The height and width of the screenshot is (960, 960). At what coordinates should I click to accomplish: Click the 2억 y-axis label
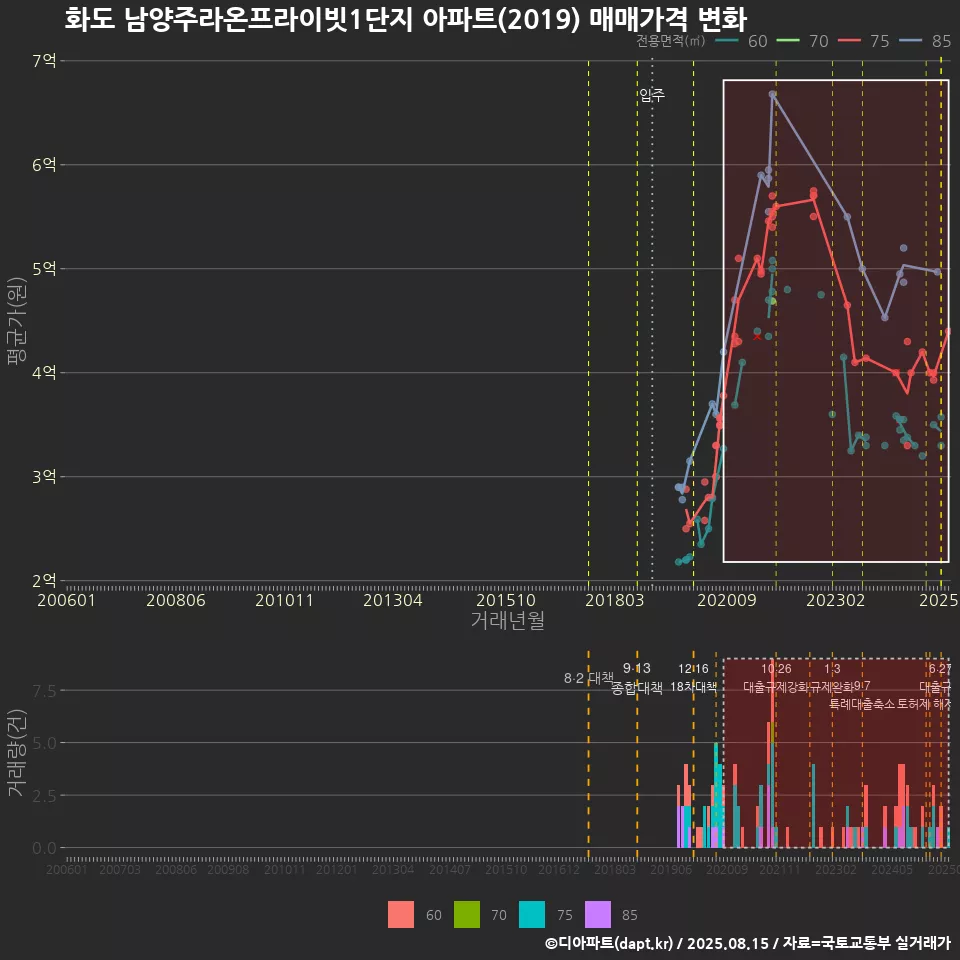tap(44, 580)
